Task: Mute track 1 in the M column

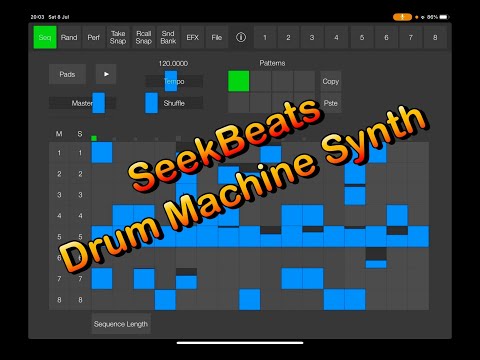Action: click(59, 153)
